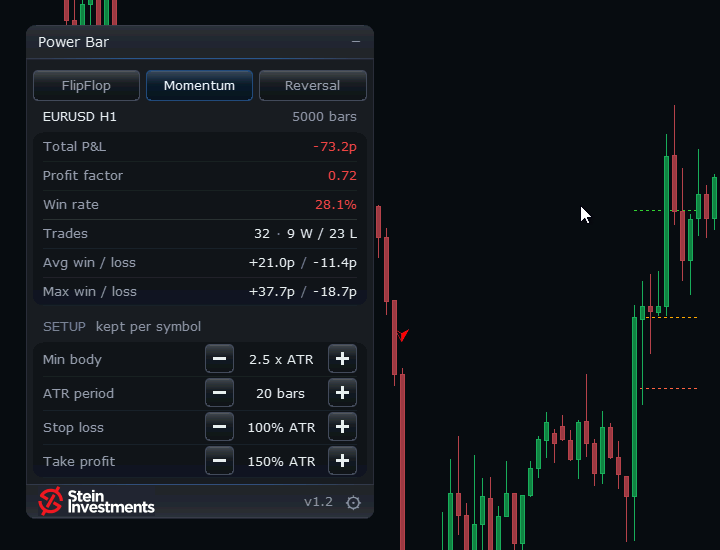Decrease the Min body value
The image size is (720, 550).
219,359
